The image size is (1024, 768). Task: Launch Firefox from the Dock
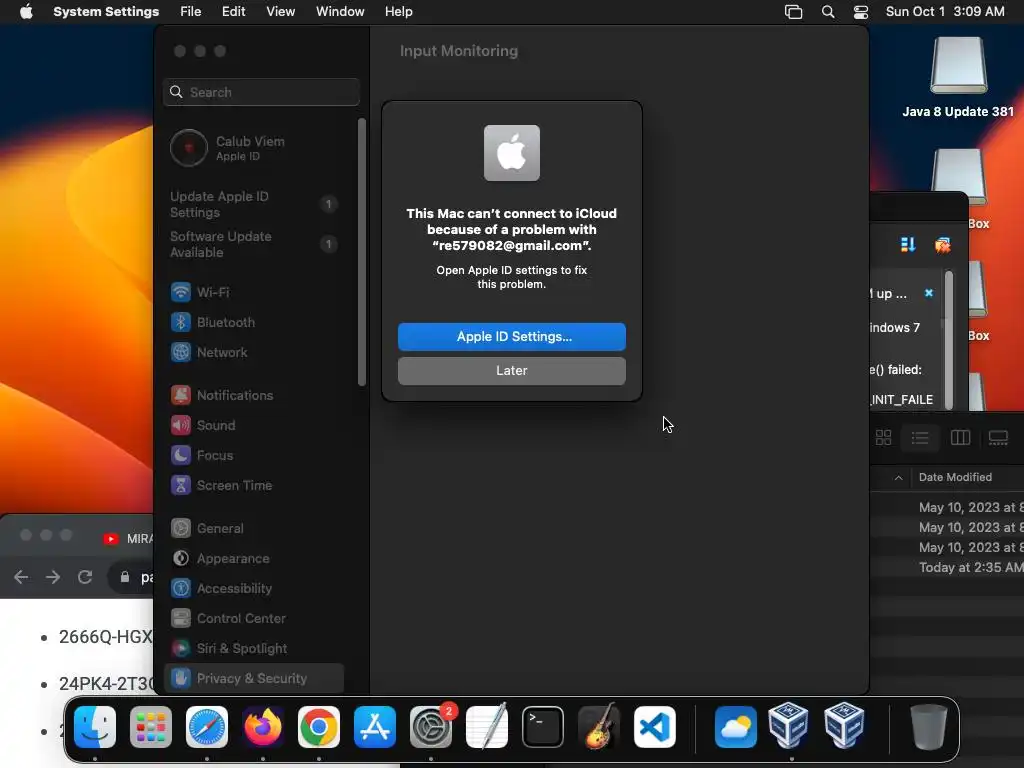point(263,727)
